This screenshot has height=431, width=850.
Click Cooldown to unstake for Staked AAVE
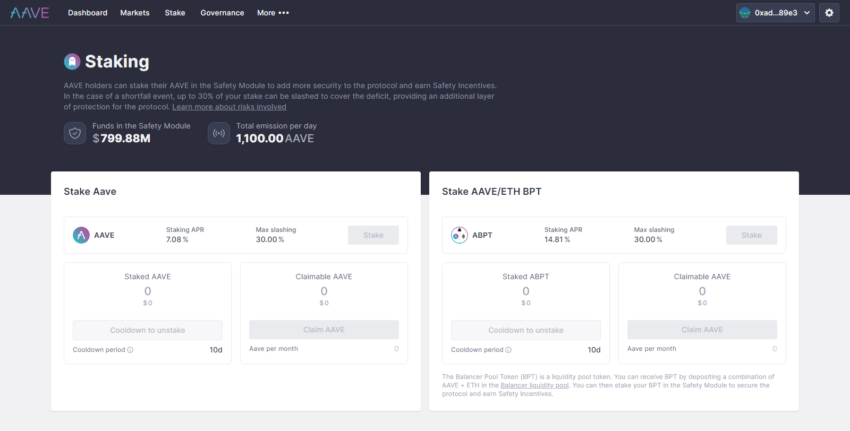(147, 330)
